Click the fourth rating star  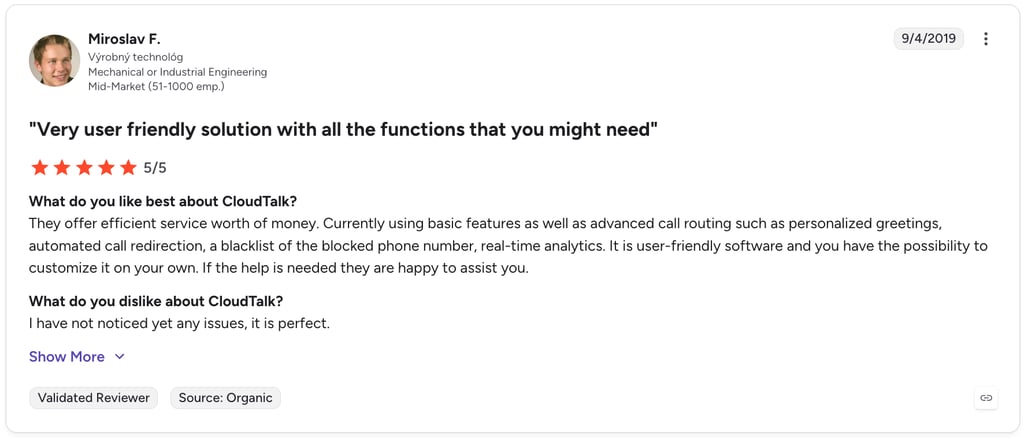pos(106,168)
